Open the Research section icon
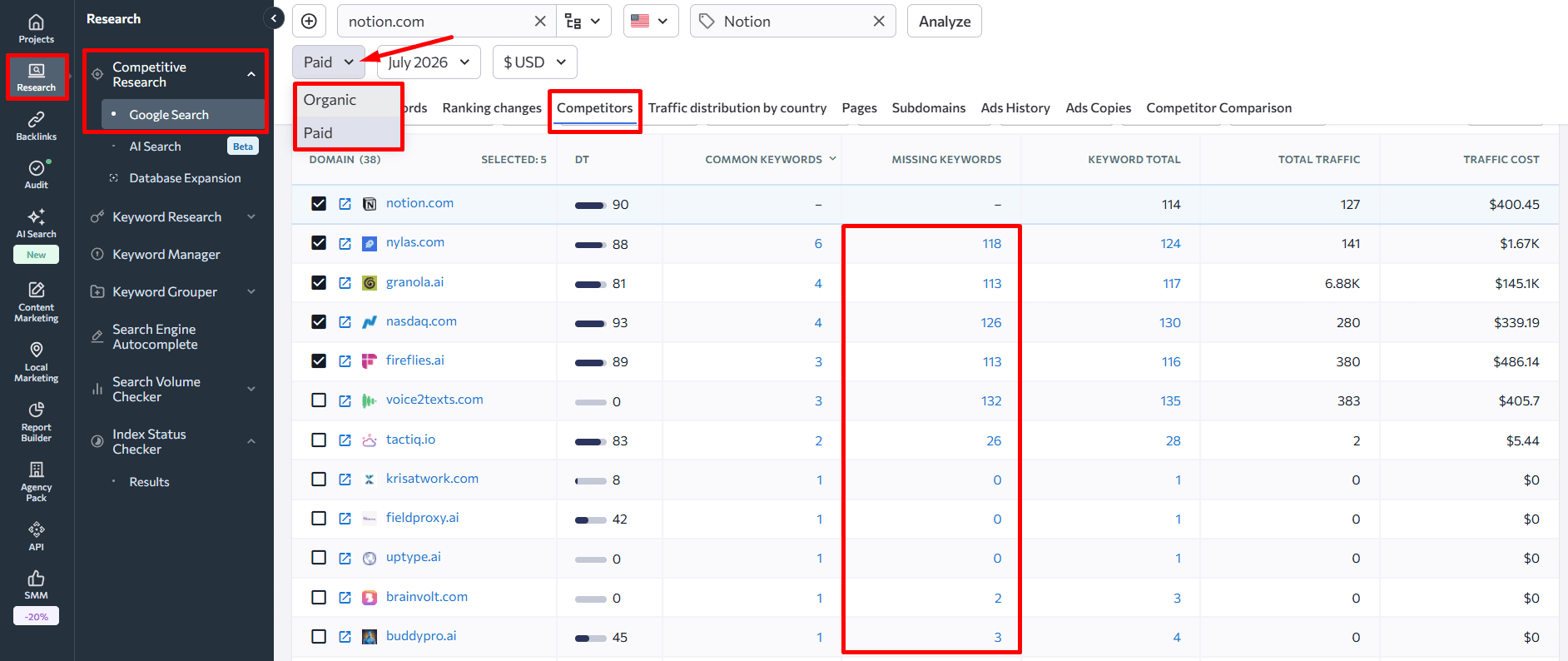Screen dimensions: 1568x661 pos(37,77)
